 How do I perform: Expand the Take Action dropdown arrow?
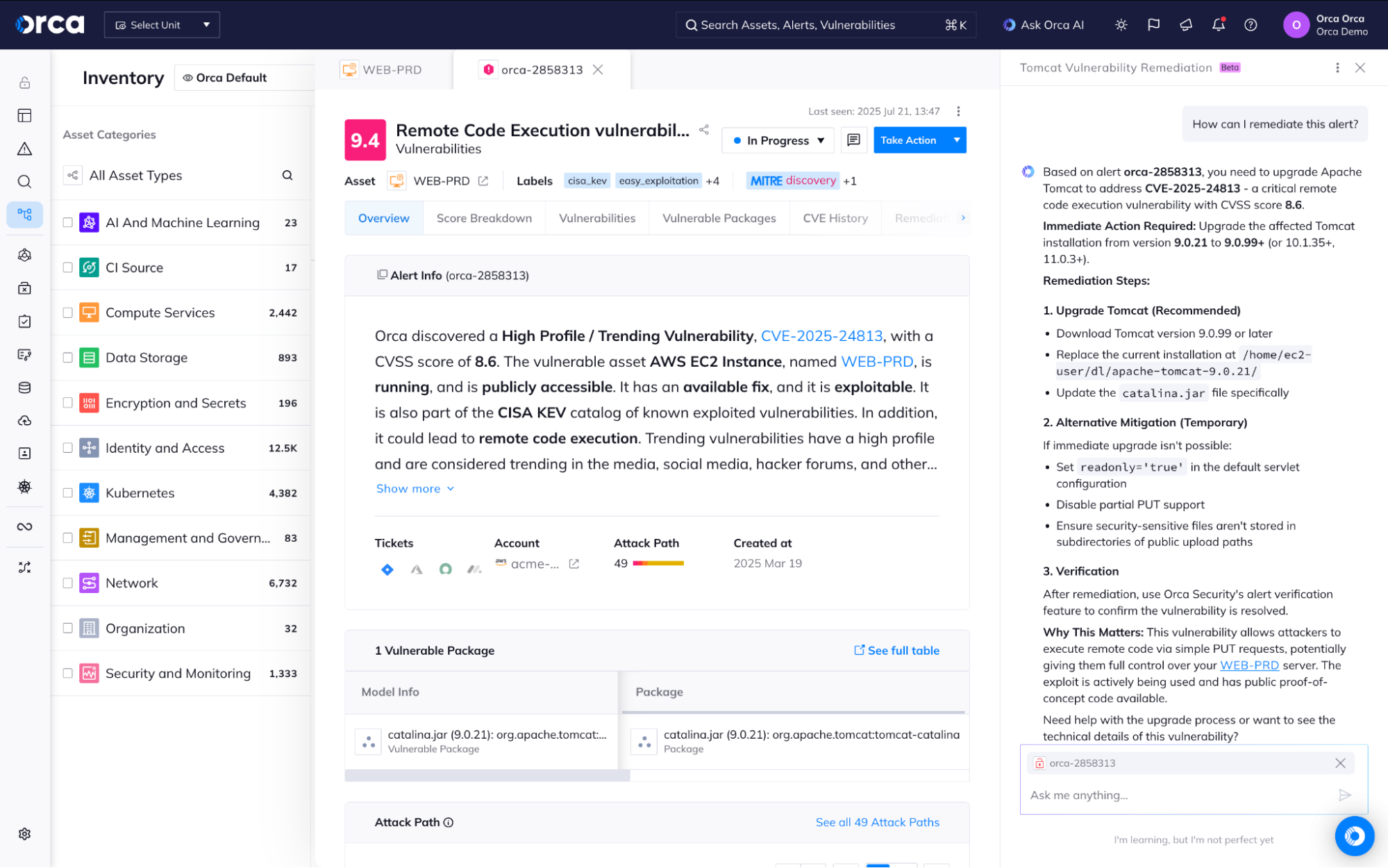point(957,140)
